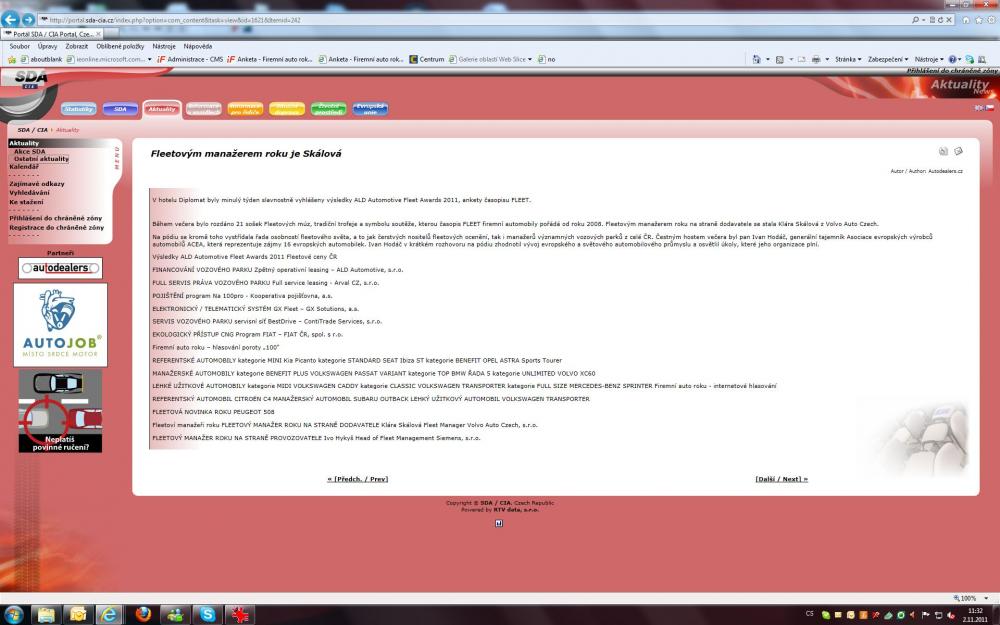Open Firefox from the taskbar
Screen dimensions: 1000x625
[143, 615]
